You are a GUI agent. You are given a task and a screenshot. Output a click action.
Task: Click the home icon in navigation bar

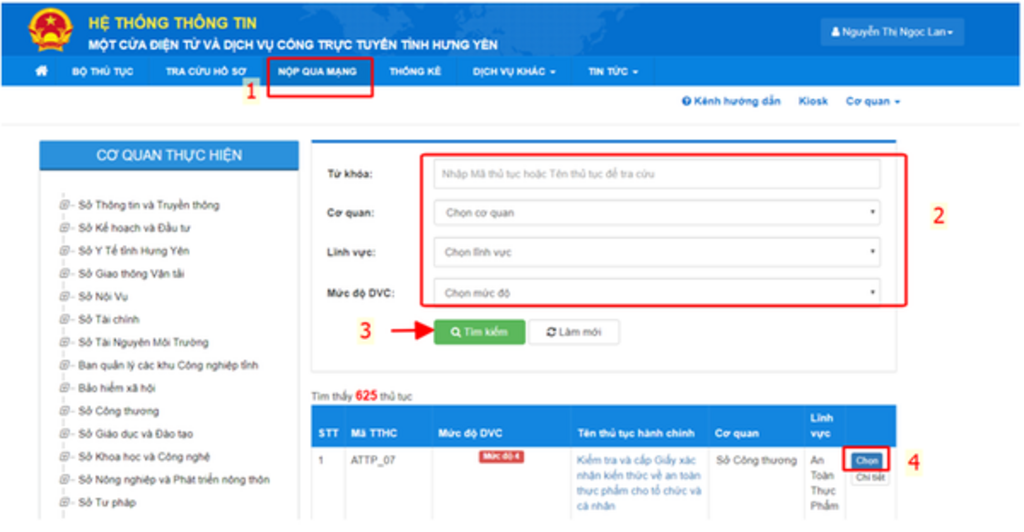coord(41,72)
